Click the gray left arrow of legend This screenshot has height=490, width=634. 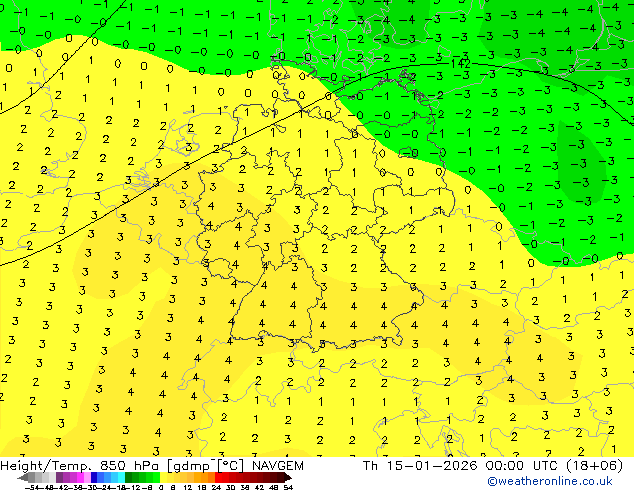(x=22, y=478)
